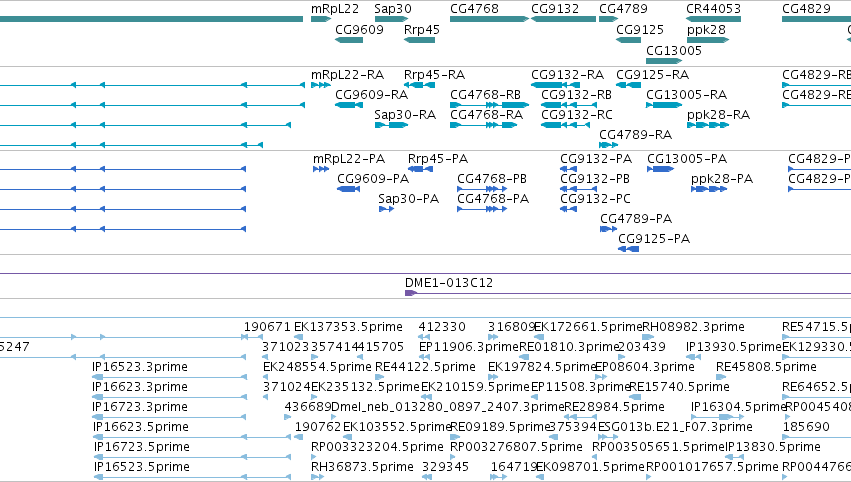
Task: Click the CG9132-RC transcript label
Action: point(576,115)
